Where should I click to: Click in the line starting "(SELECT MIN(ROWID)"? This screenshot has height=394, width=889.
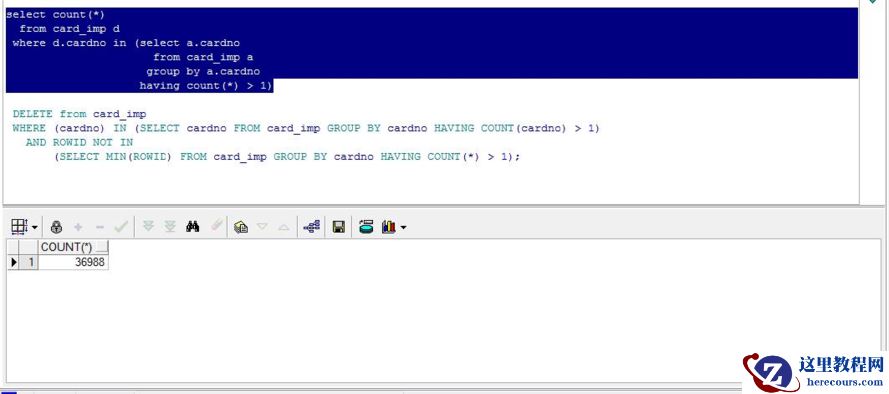(287, 156)
